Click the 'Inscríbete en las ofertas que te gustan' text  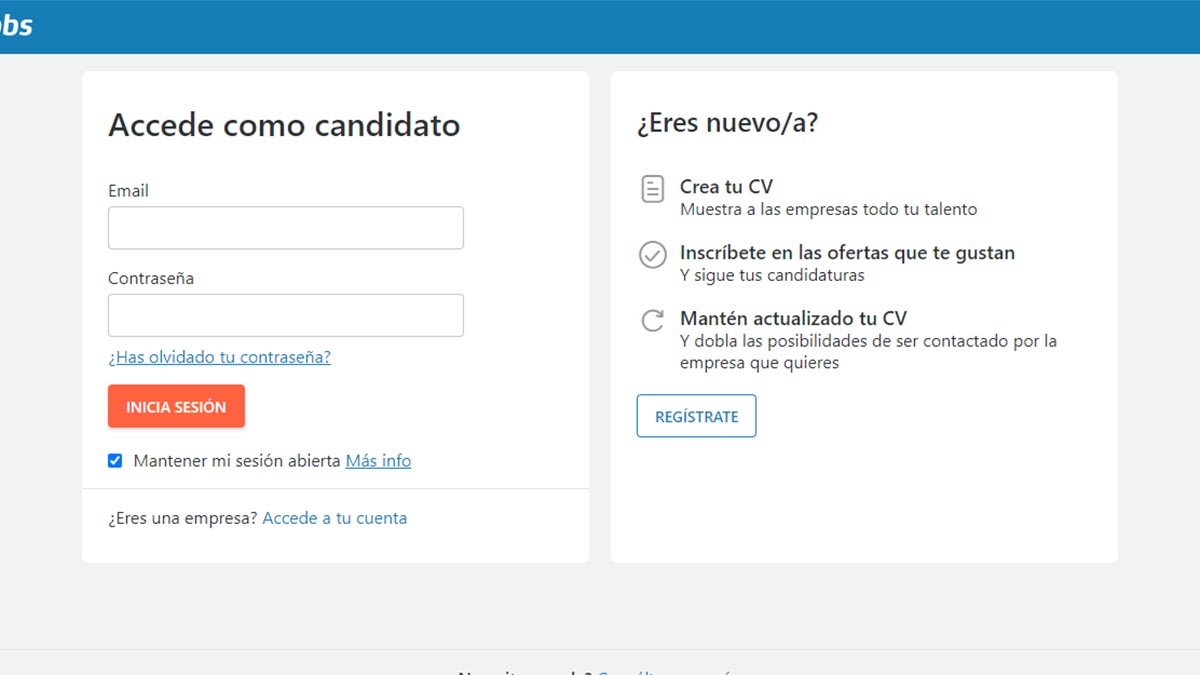pos(848,252)
